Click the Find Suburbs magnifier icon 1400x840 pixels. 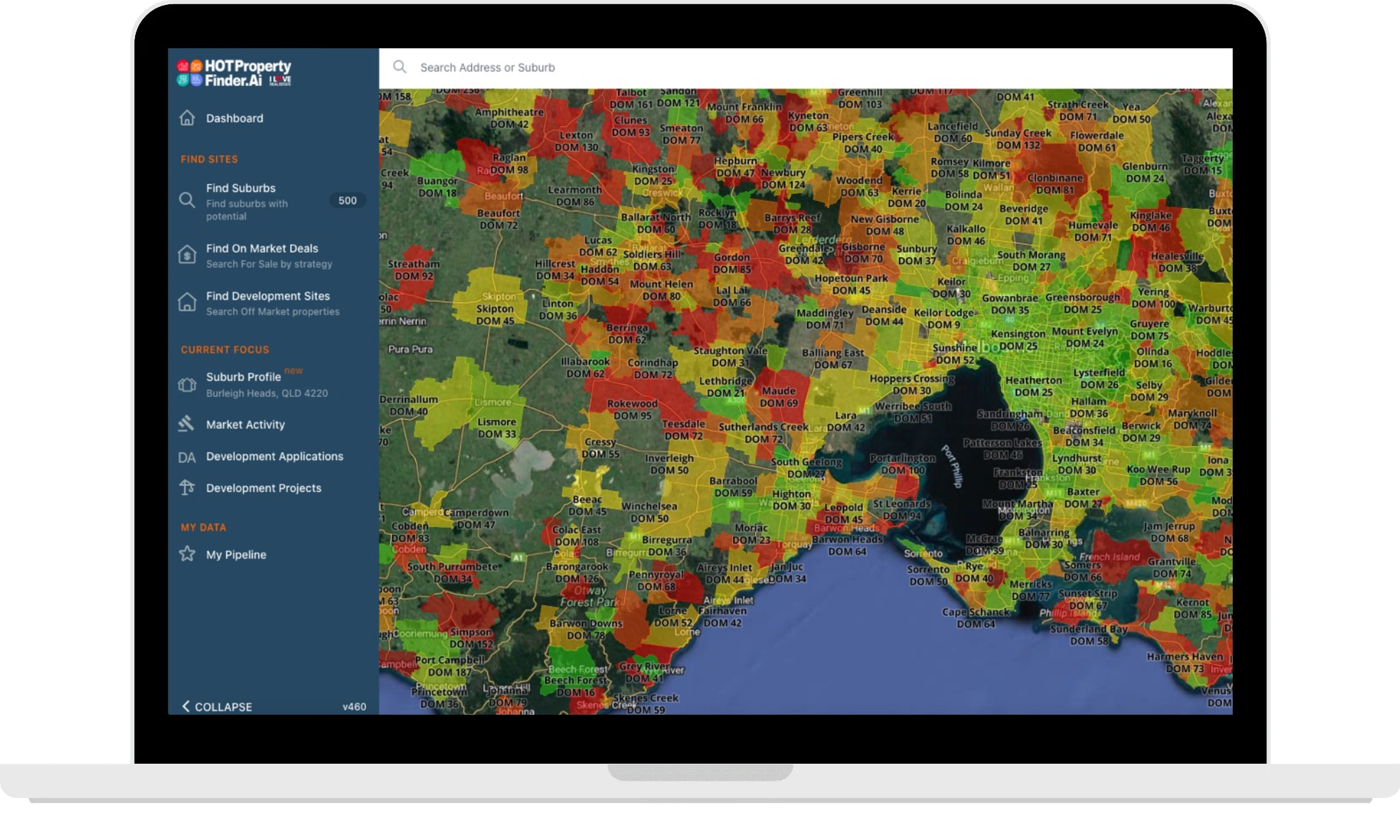[187, 200]
